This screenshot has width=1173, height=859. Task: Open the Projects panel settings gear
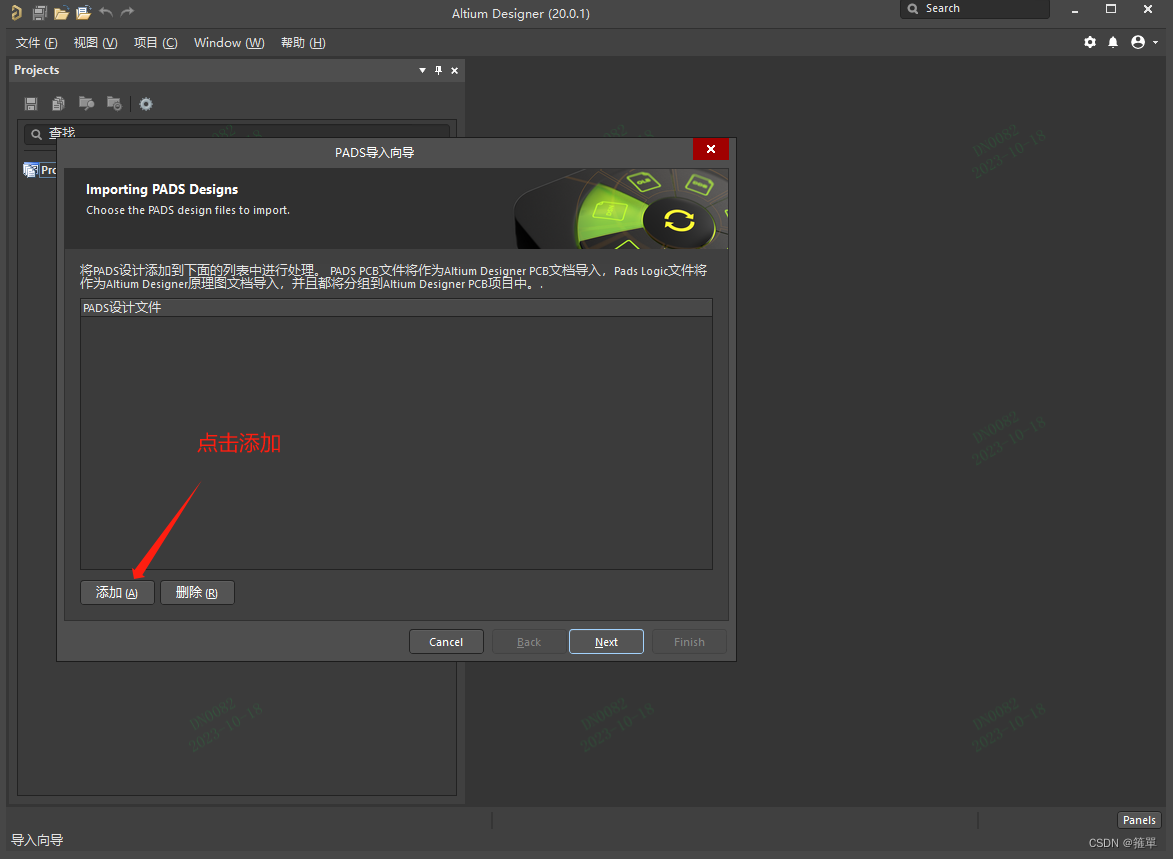click(x=146, y=103)
